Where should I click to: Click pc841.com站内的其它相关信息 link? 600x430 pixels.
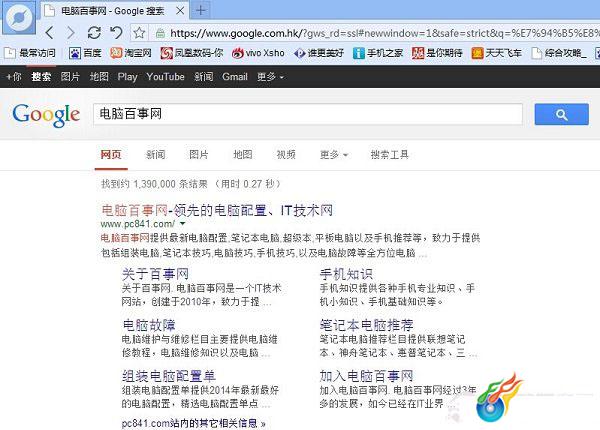[194, 423]
